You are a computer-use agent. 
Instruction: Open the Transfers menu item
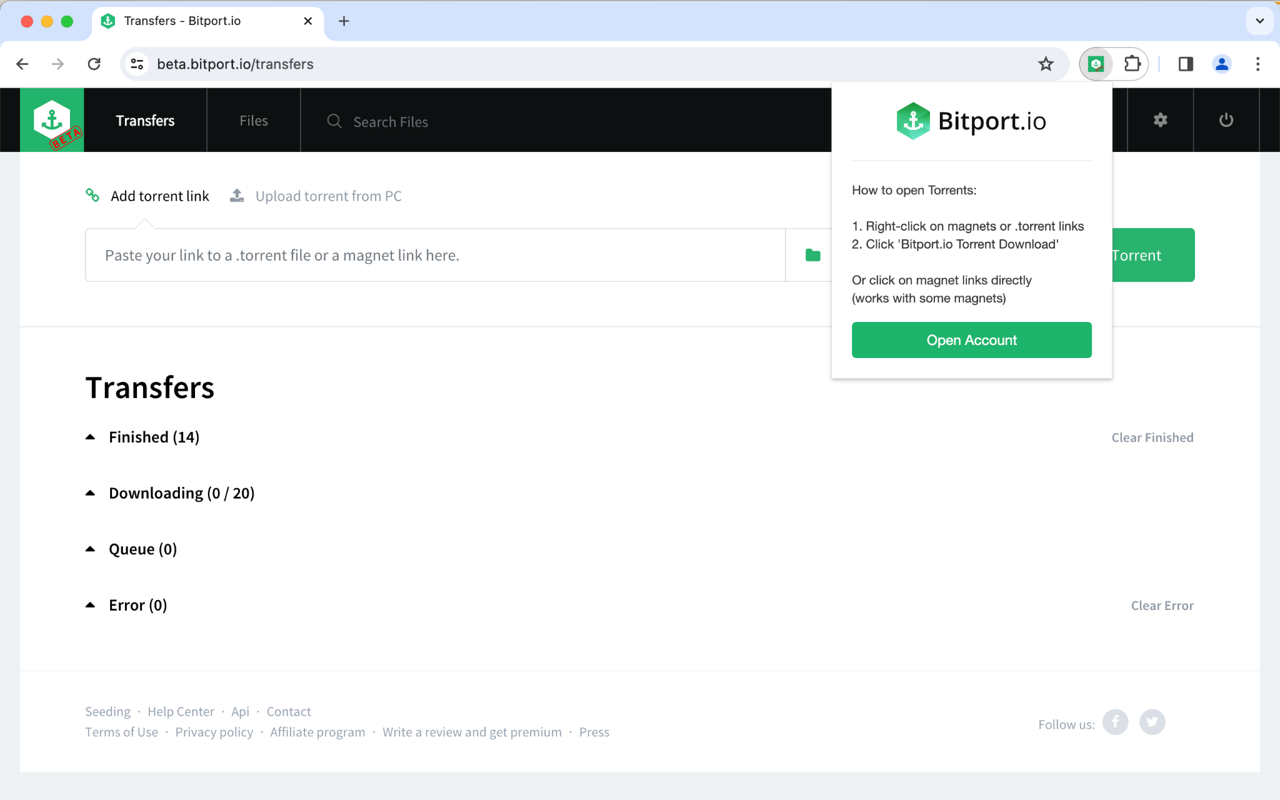145,120
